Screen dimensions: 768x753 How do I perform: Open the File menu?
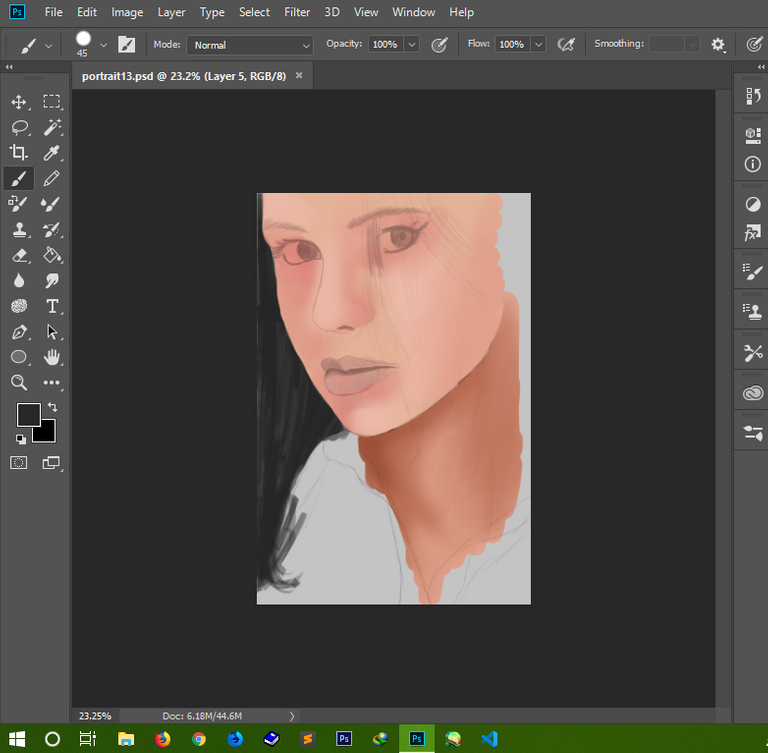tap(53, 12)
